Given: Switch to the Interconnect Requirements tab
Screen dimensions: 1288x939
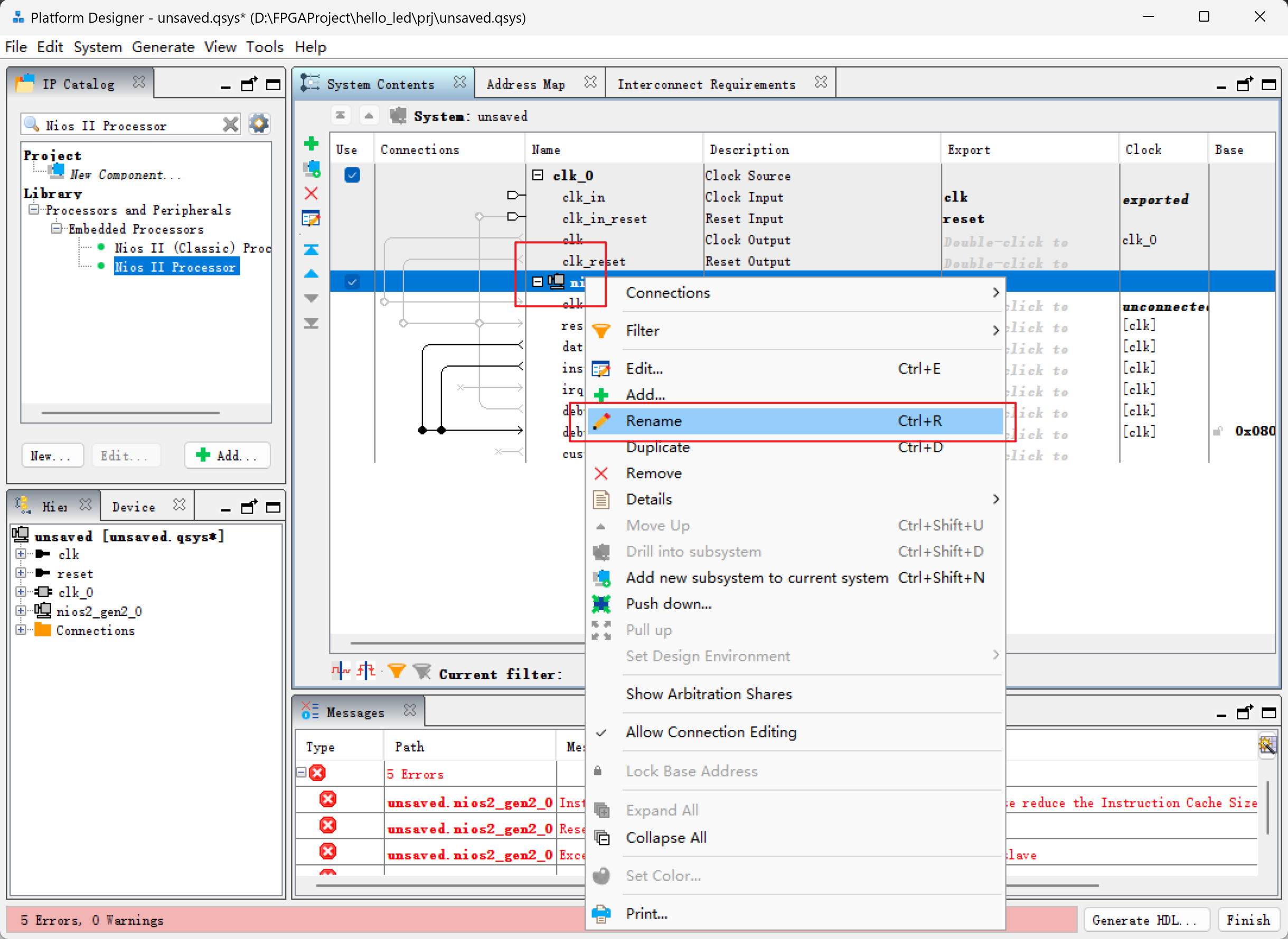Looking at the screenshot, I should coord(707,84).
